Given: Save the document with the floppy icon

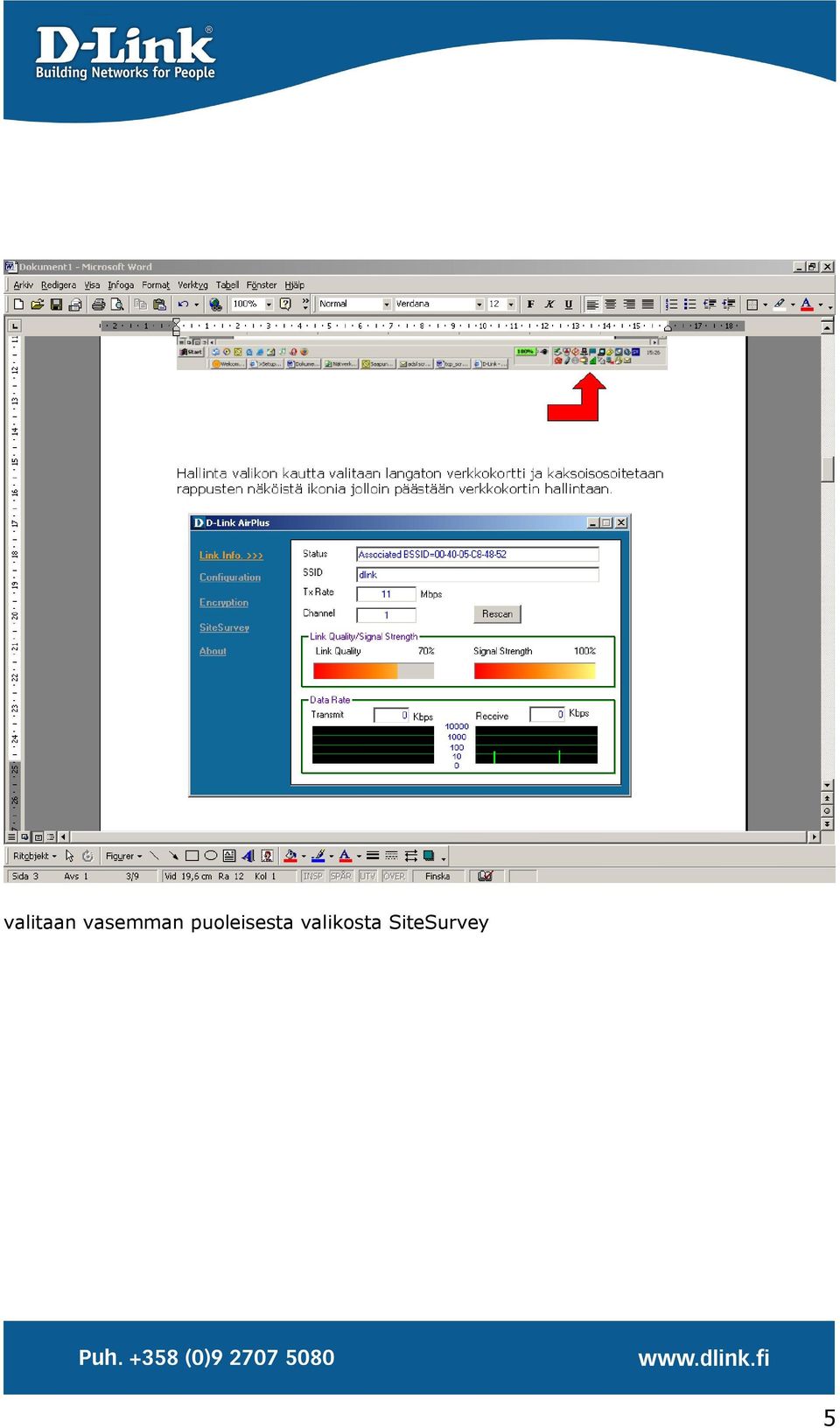Looking at the screenshot, I should click(x=56, y=304).
